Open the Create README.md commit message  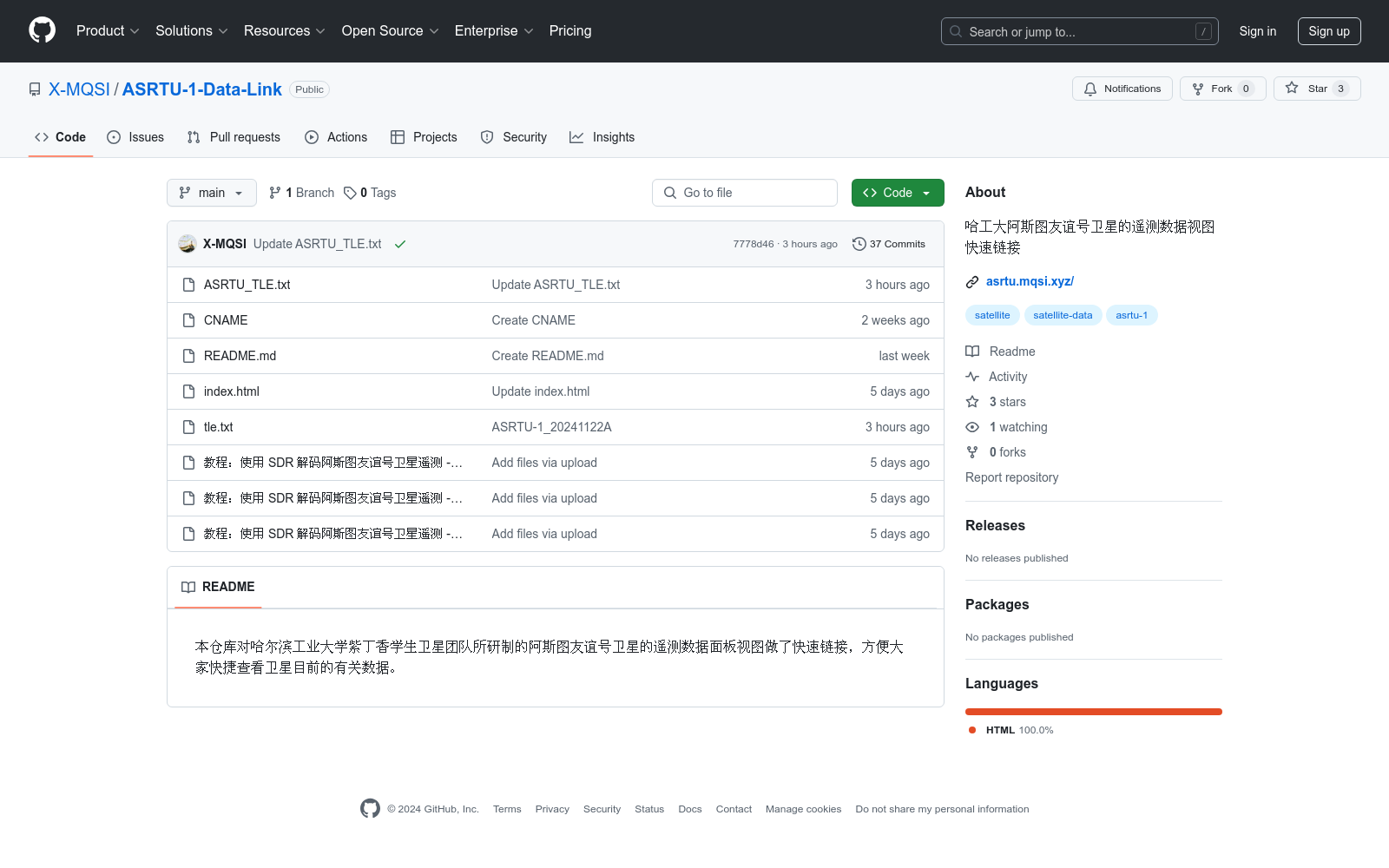(x=548, y=356)
